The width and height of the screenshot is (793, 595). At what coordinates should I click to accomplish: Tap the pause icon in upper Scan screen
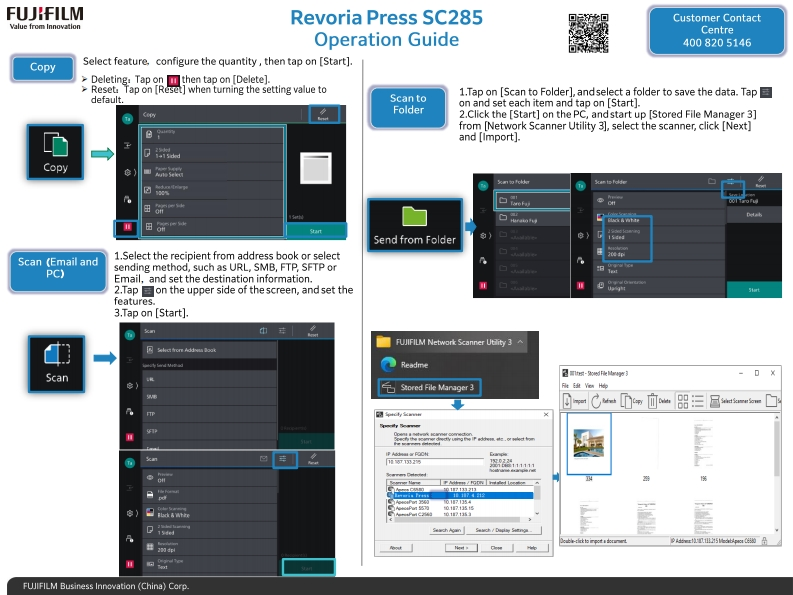tap(129, 437)
